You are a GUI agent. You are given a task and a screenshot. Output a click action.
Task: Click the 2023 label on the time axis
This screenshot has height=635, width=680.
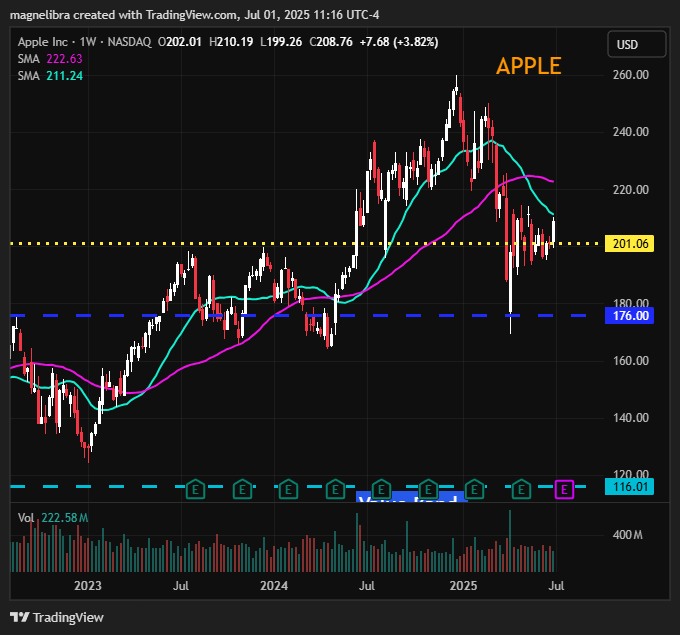click(x=88, y=586)
